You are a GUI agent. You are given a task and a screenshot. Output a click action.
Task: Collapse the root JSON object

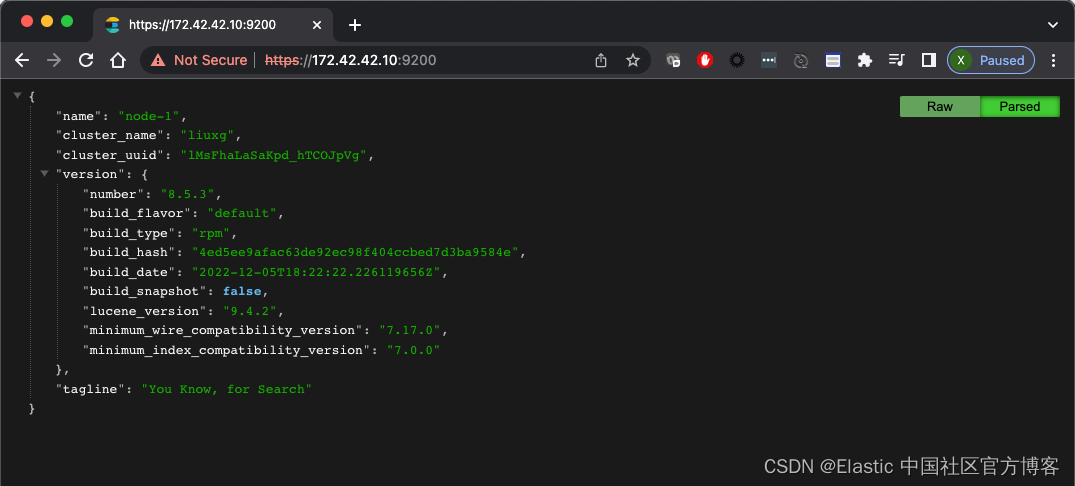pyautogui.click(x=17, y=95)
